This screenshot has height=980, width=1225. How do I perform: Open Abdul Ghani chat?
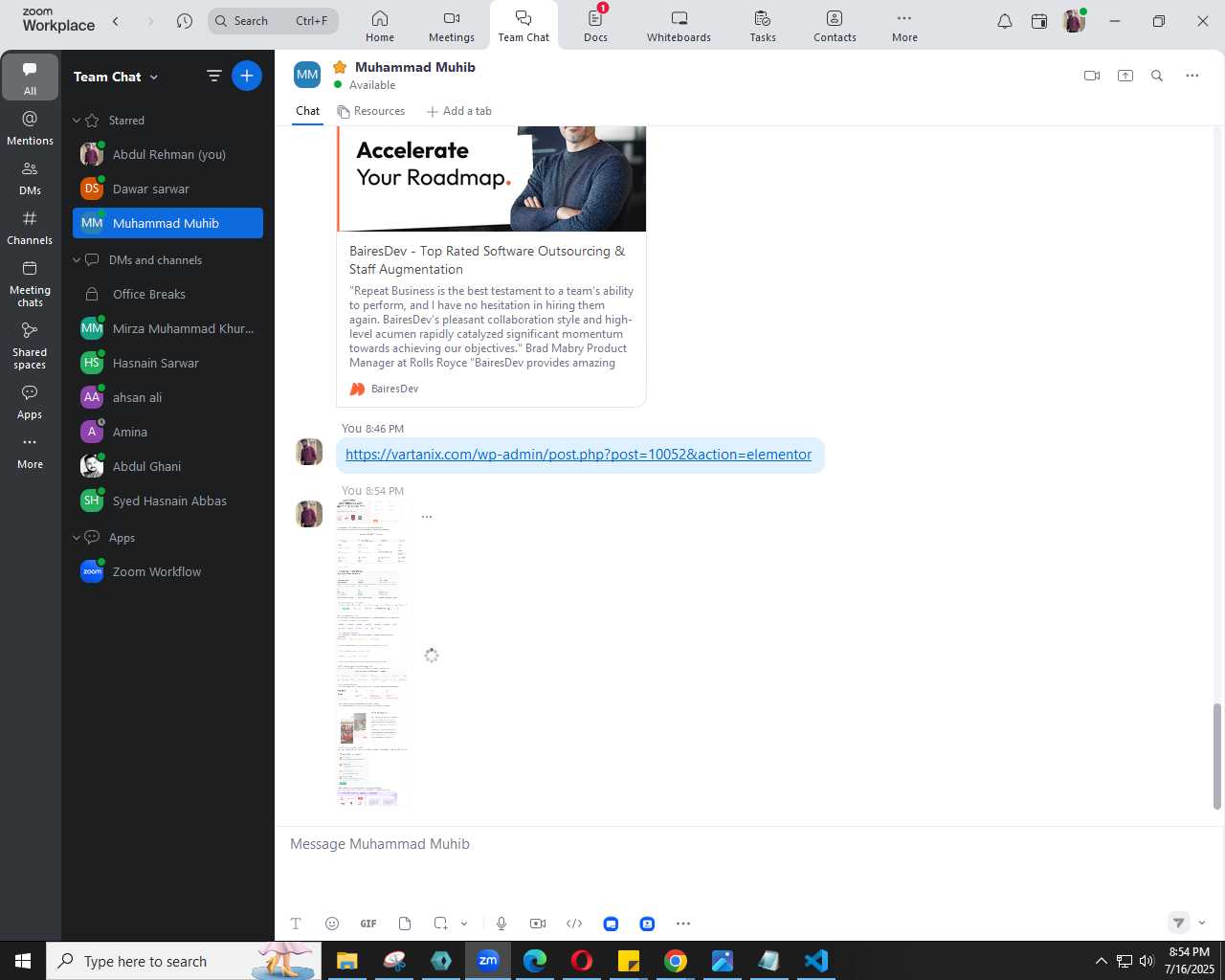click(x=167, y=466)
